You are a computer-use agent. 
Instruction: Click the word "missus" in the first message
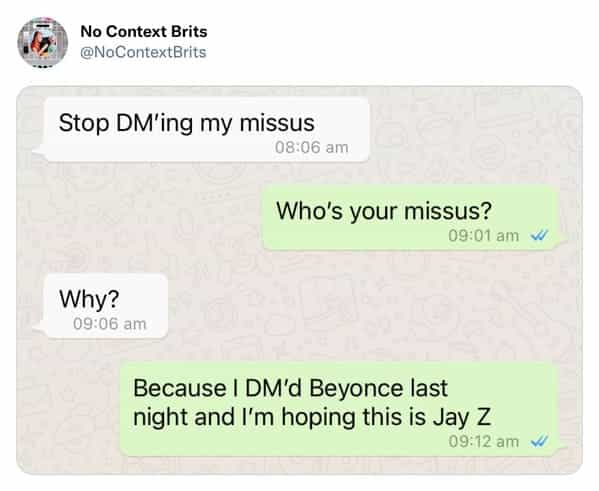click(277, 123)
